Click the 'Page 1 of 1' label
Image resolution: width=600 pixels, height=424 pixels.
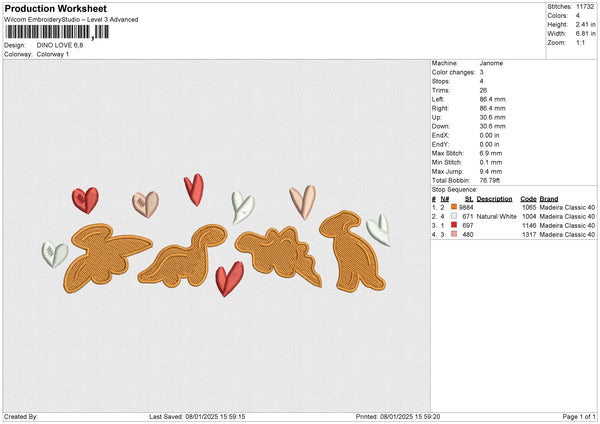[579, 417]
